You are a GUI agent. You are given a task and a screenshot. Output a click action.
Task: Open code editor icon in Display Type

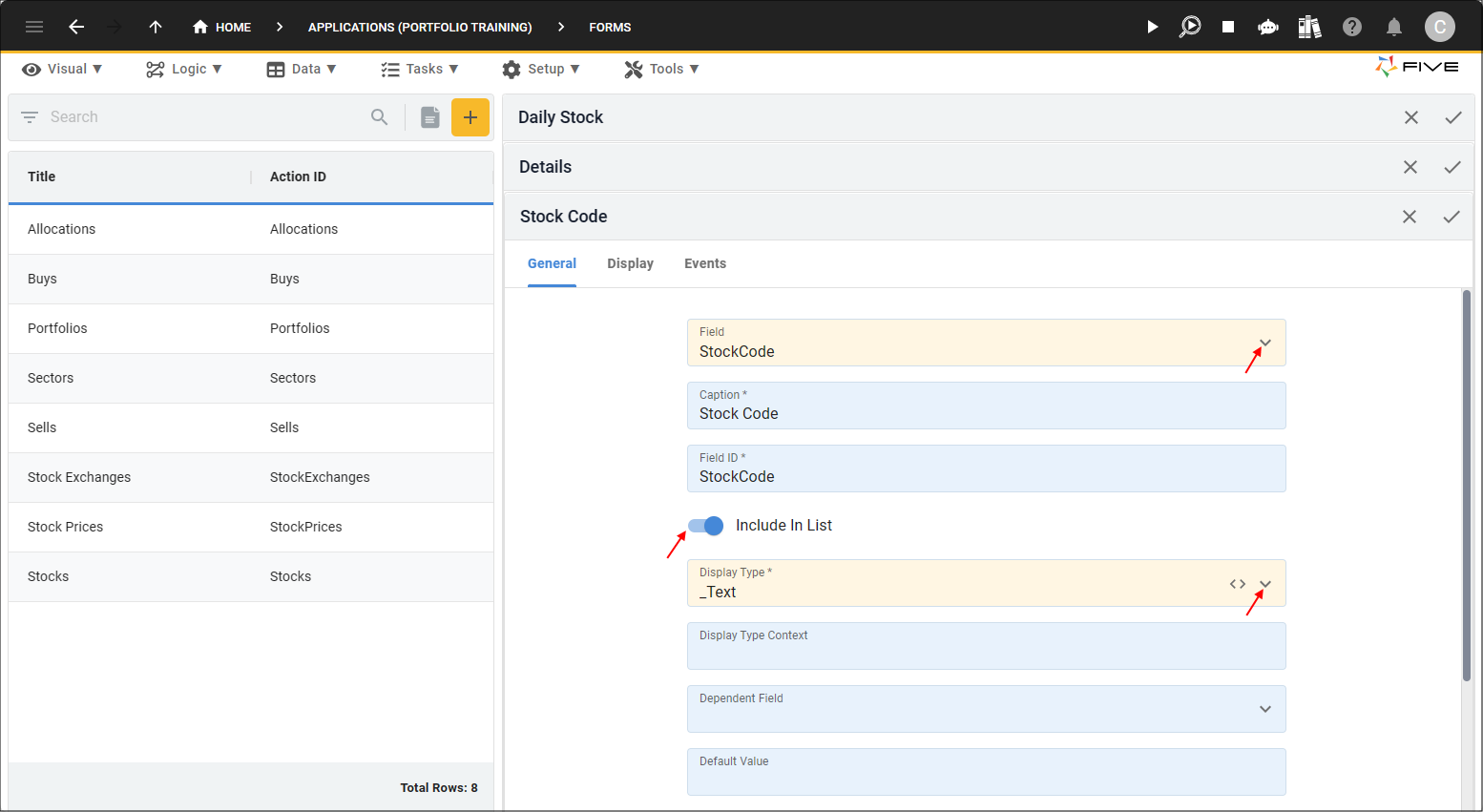(1238, 584)
